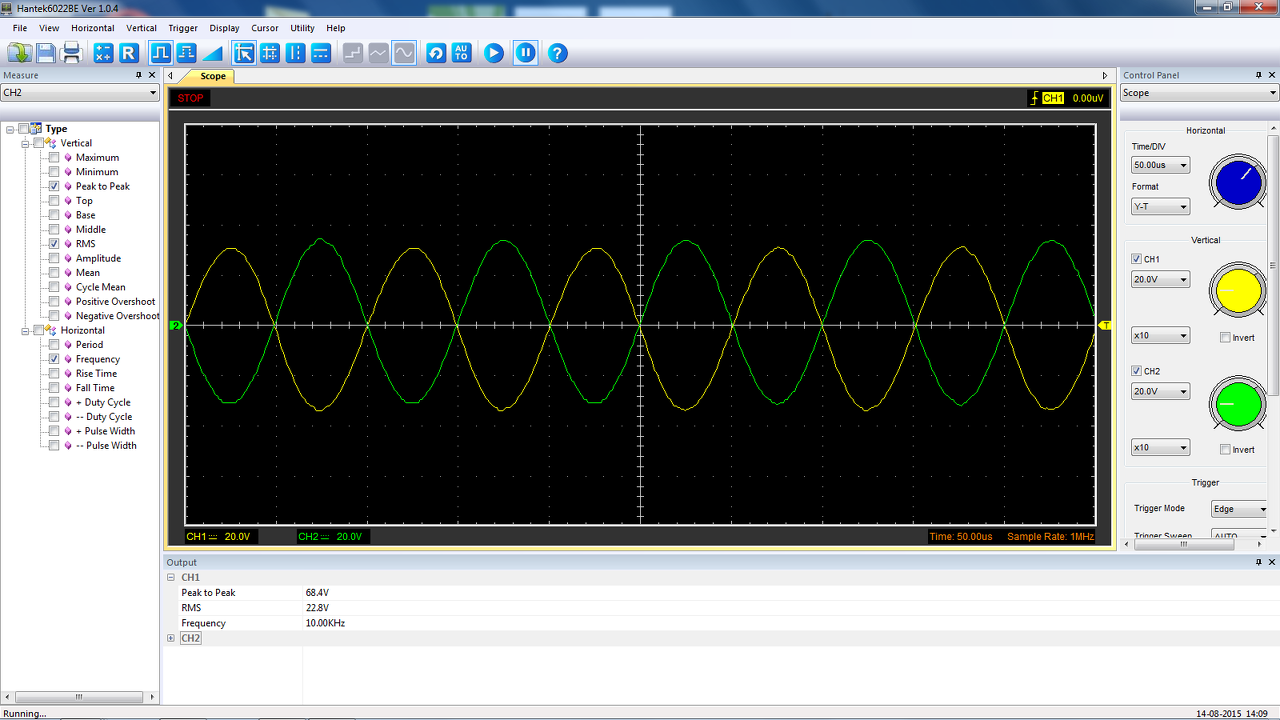Click the blue Run play button
This screenshot has height=720, width=1280.
click(x=494, y=53)
